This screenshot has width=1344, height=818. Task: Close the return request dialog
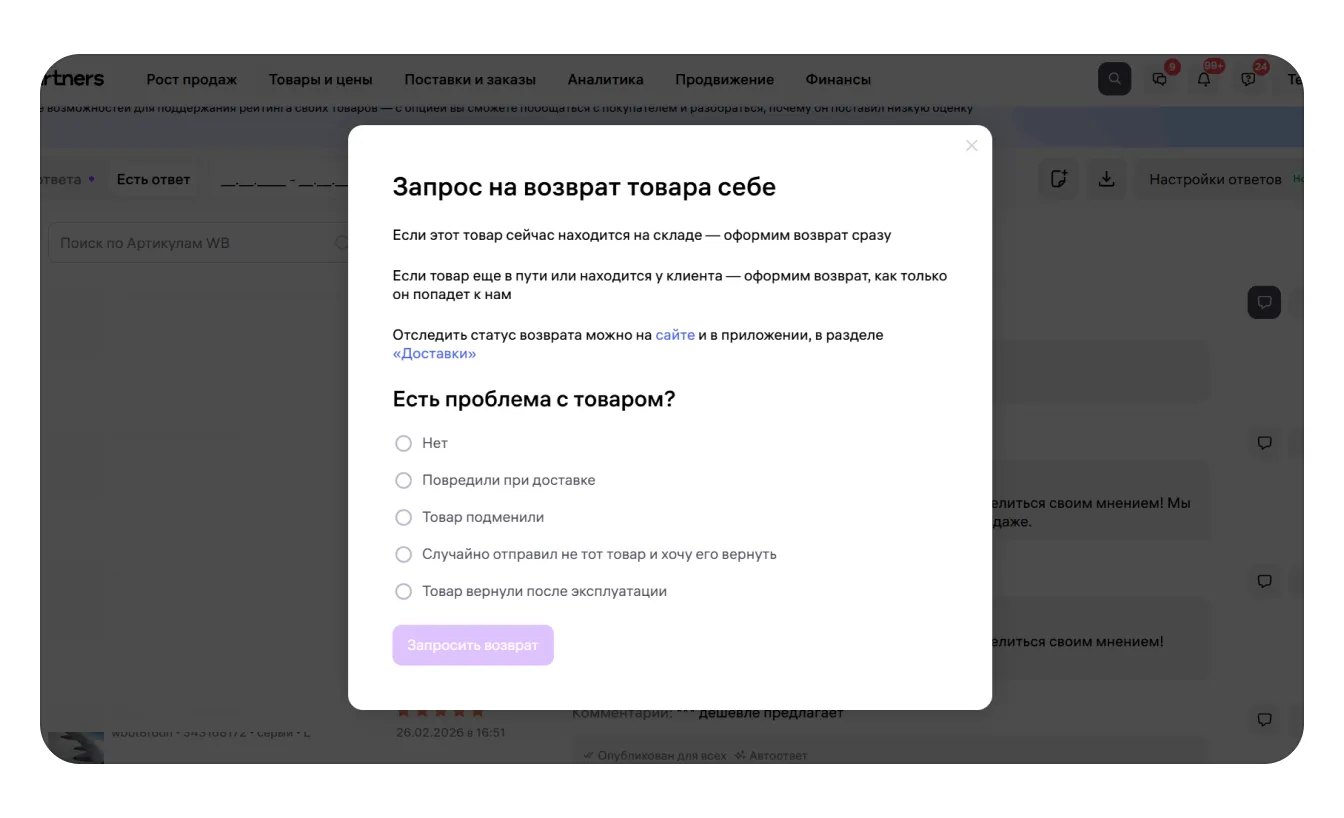tap(971, 146)
